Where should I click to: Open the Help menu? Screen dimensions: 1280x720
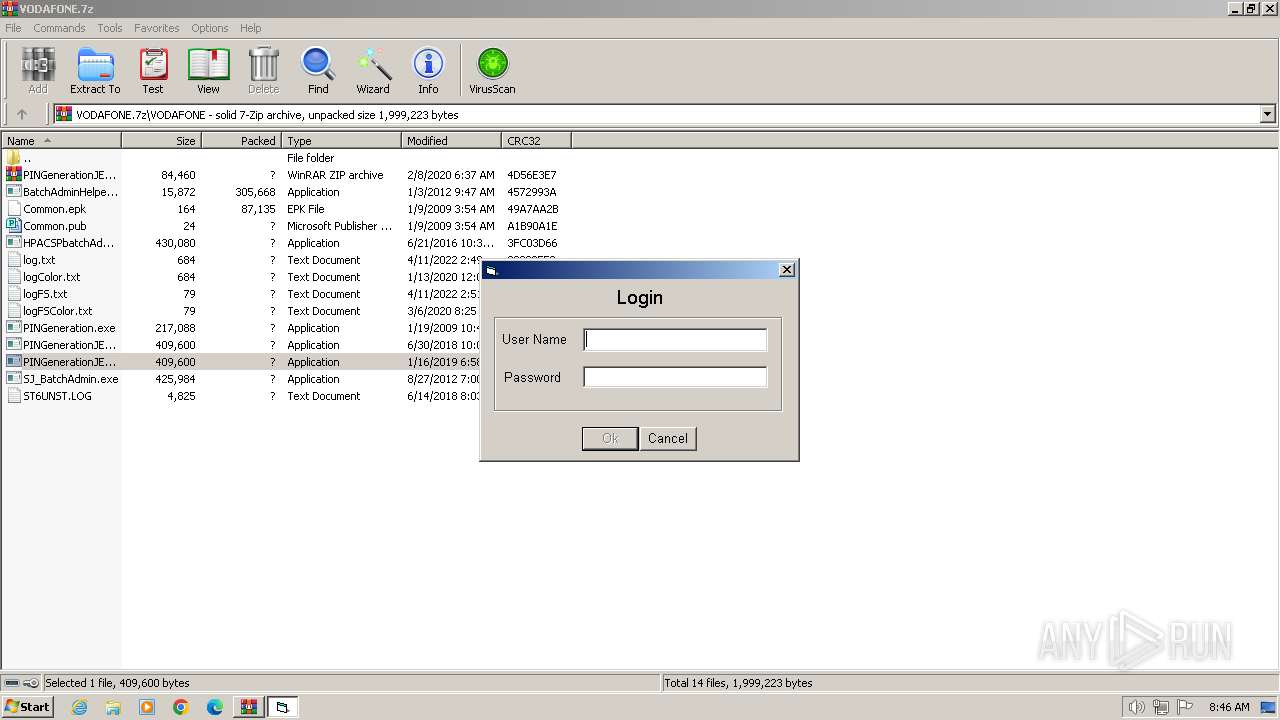tap(251, 28)
